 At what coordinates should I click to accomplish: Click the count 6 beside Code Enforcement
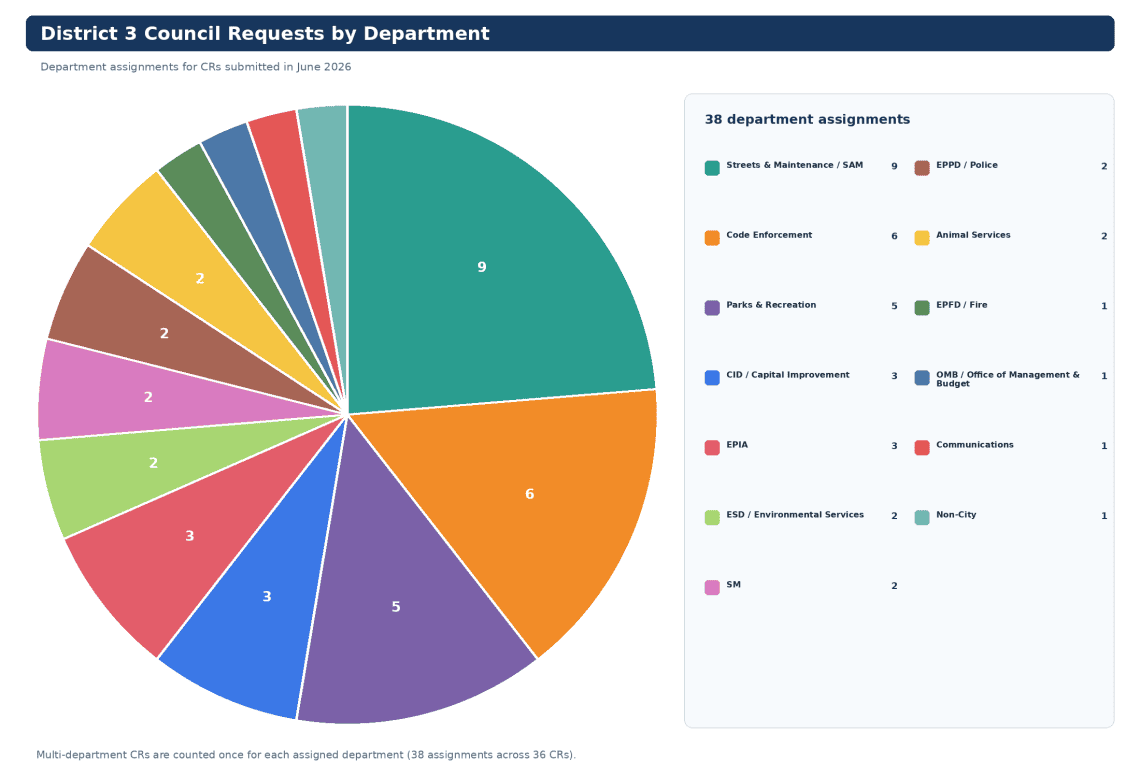tap(894, 236)
